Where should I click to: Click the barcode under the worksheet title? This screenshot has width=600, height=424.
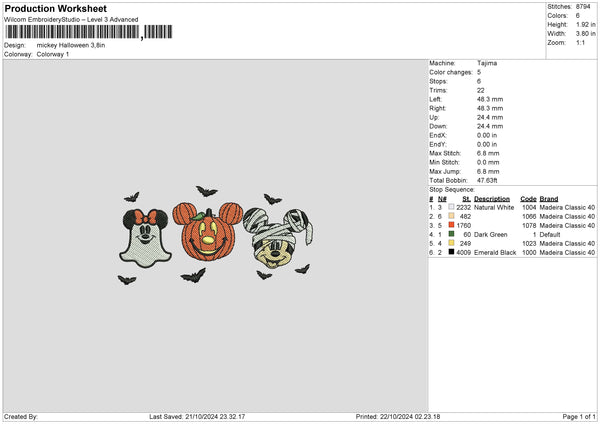click(89, 32)
